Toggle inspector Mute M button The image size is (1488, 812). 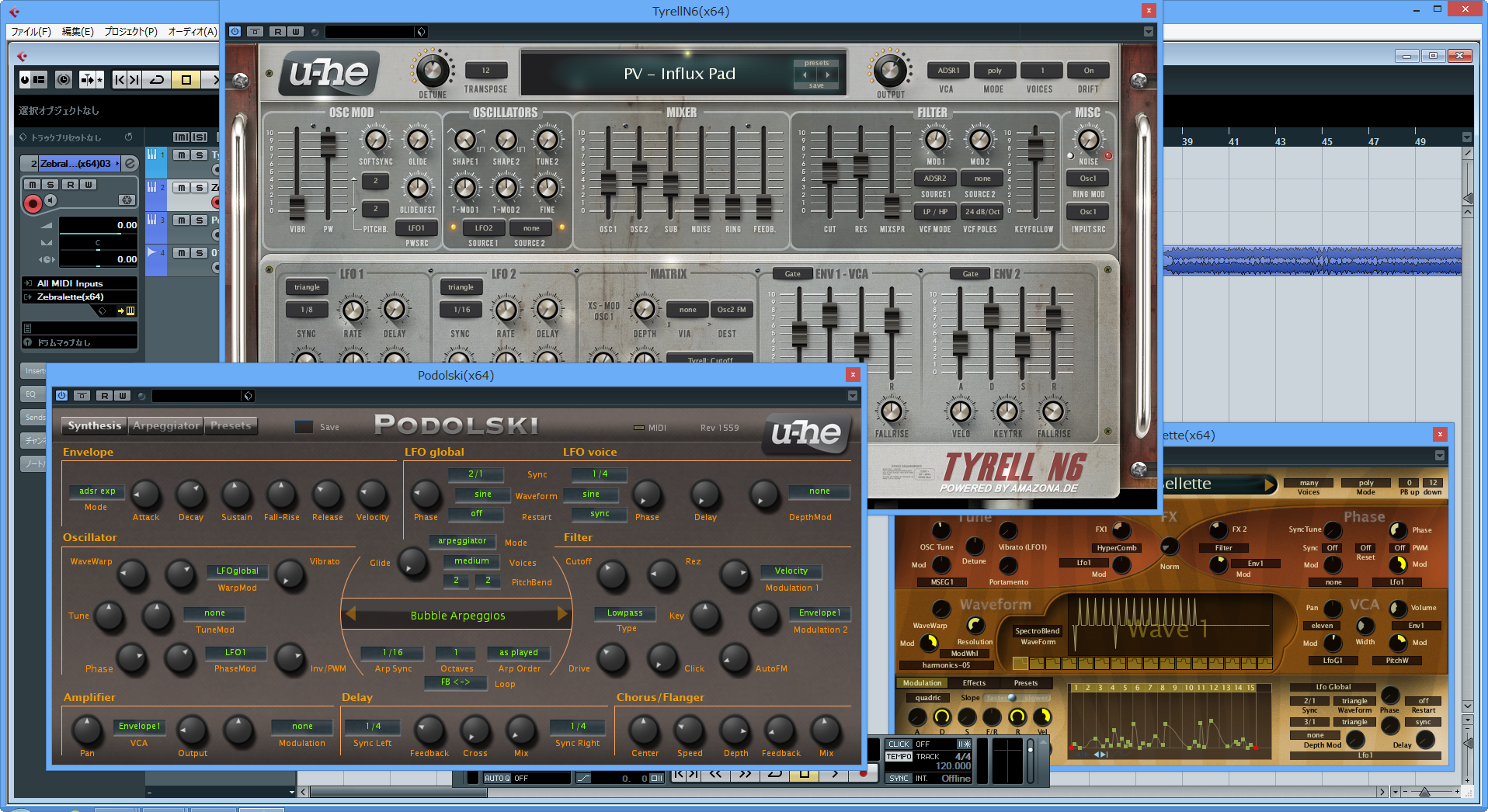pyautogui.click(x=32, y=185)
